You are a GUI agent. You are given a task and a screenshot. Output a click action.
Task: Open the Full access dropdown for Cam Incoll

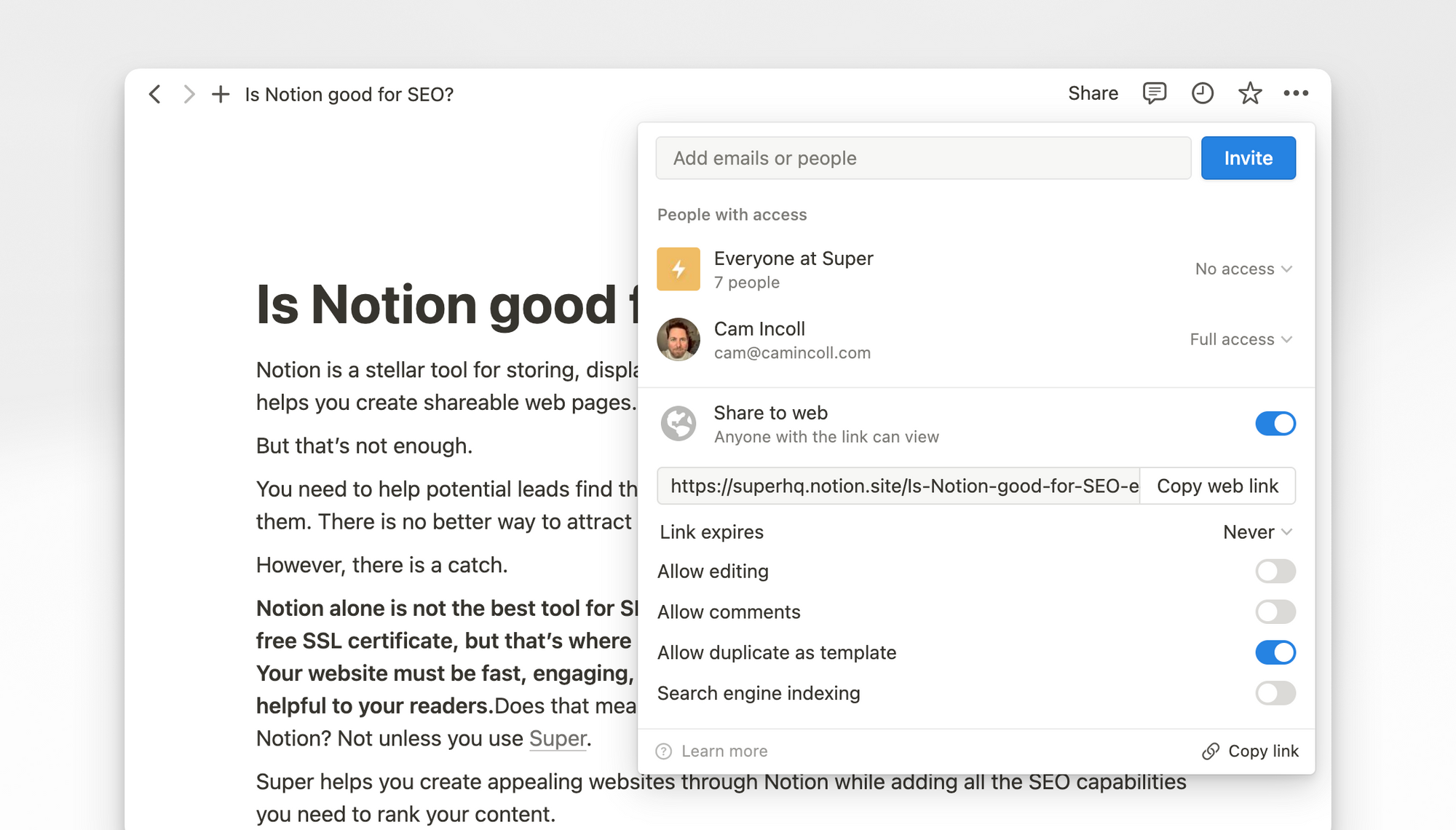(1241, 340)
